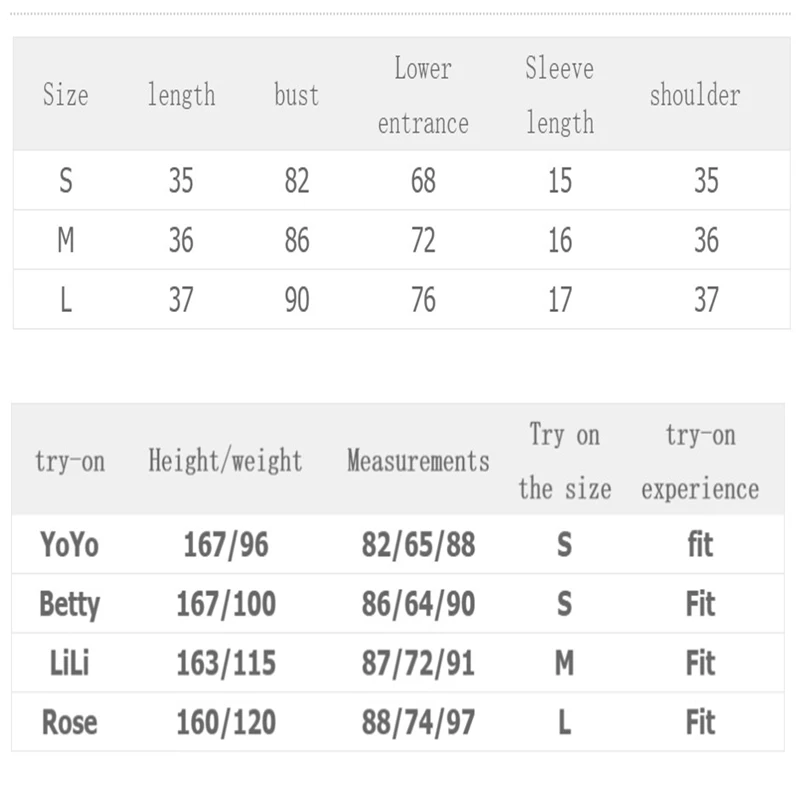
Task: Click sleeve length value 15
Action: coord(560,181)
